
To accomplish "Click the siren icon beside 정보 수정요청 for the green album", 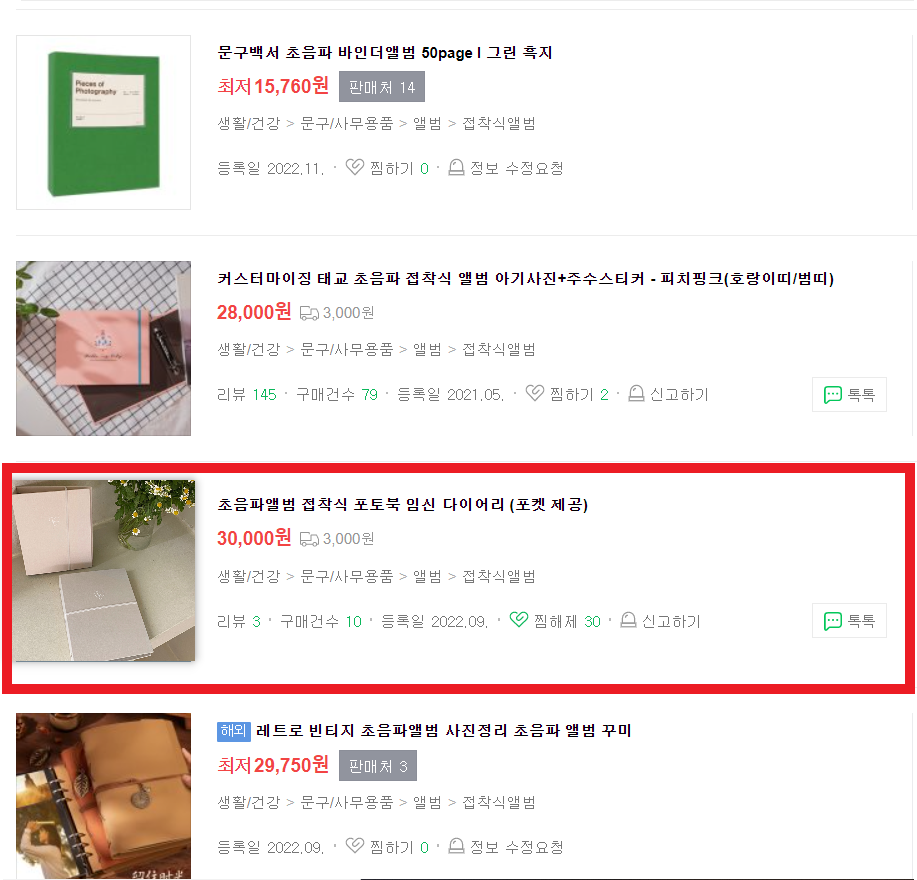I will [x=456, y=168].
